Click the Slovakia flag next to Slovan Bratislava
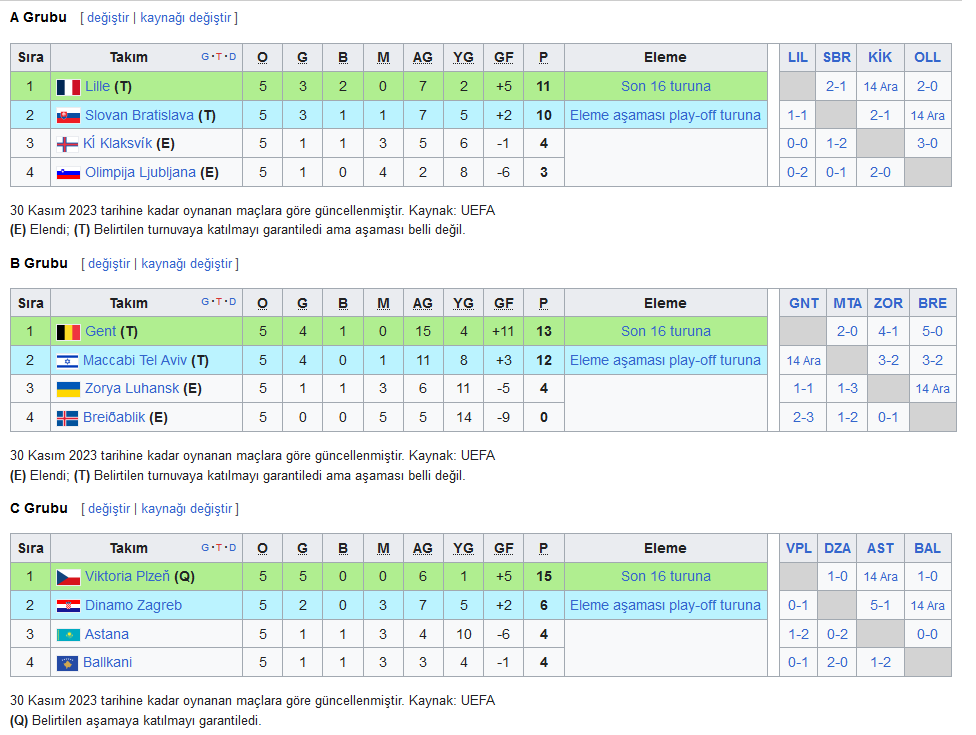Image resolution: width=976 pixels, height=735 pixels. click(x=68, y=116)
